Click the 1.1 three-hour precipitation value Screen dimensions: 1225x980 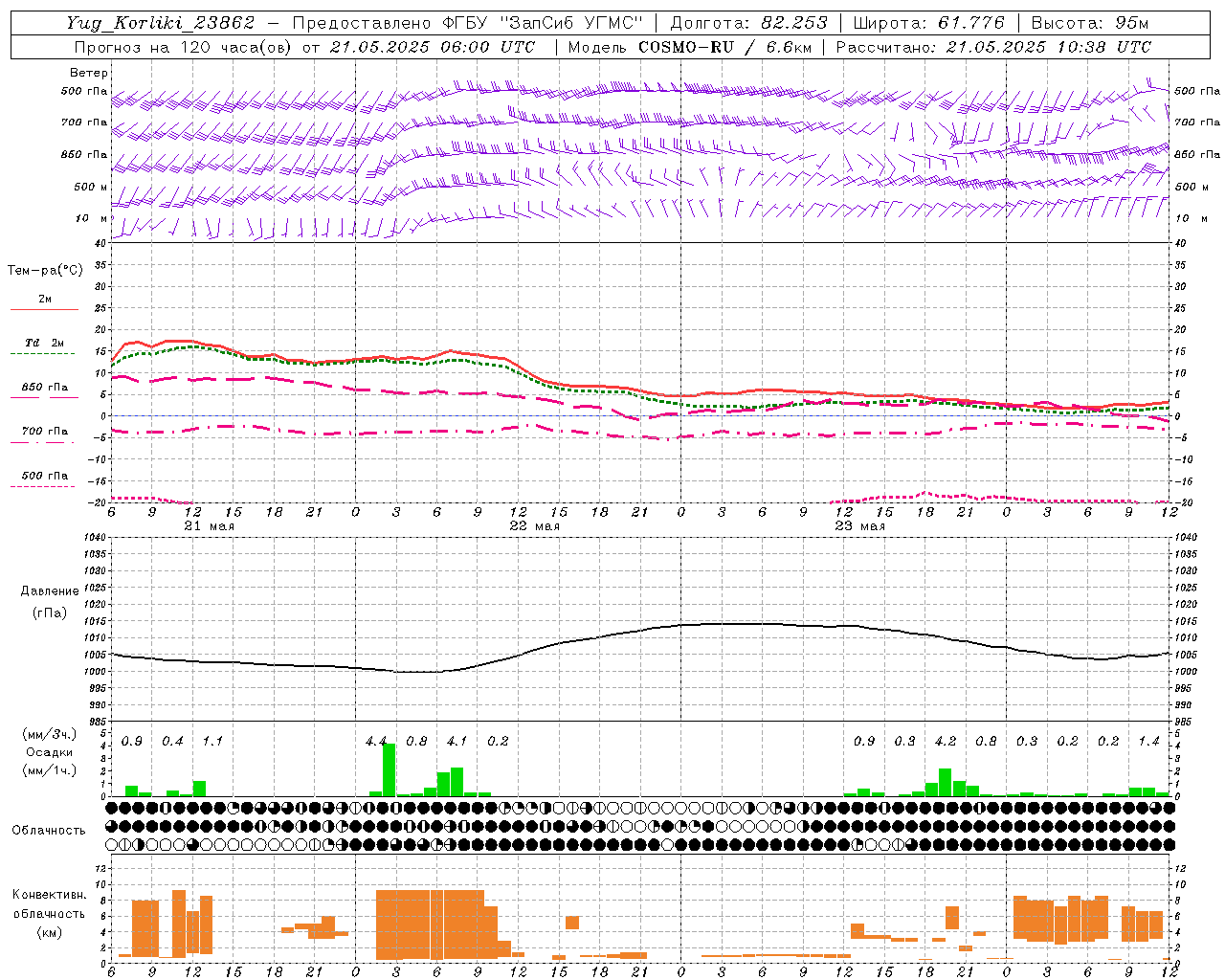point(212,741)
